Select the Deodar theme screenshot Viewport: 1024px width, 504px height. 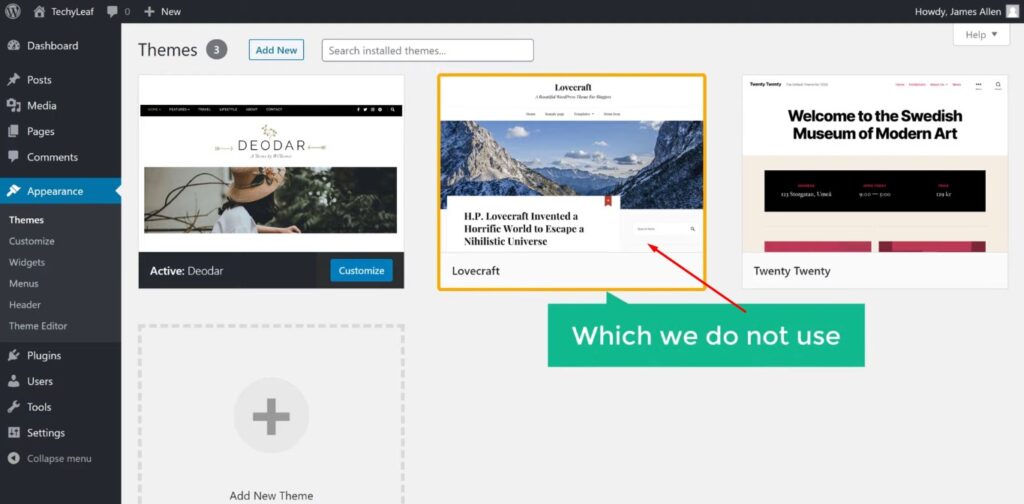[x=271, y=164]
